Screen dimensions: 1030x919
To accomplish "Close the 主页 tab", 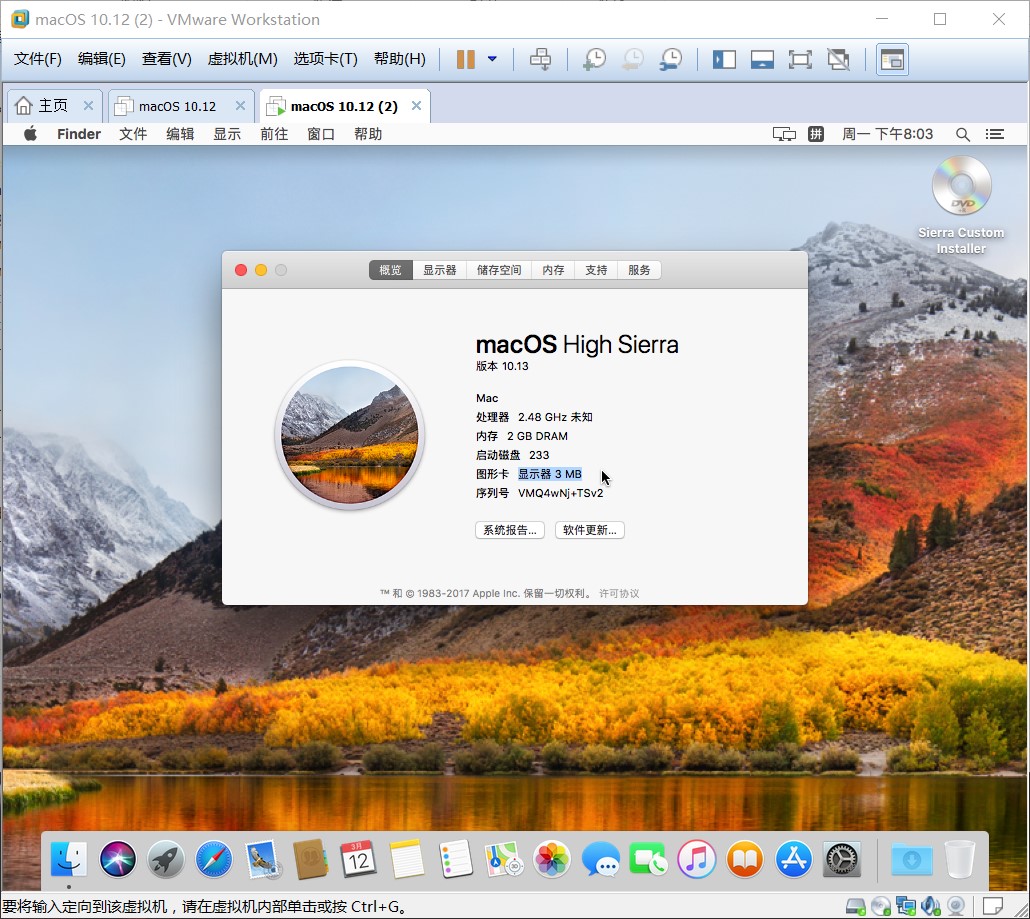I will [x=89, y=106].
